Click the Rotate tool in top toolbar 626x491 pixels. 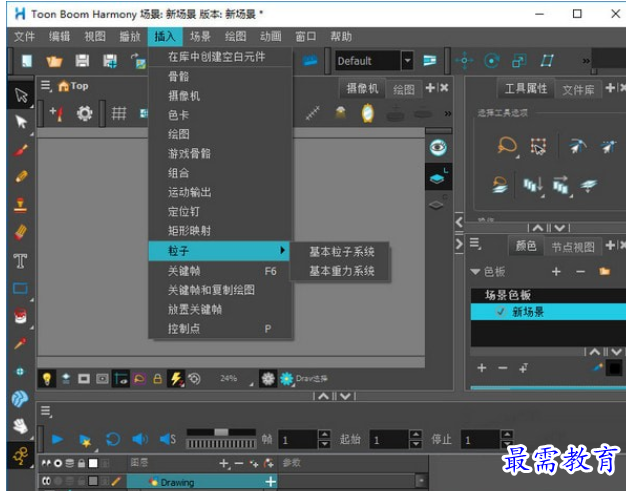[491, 61]
